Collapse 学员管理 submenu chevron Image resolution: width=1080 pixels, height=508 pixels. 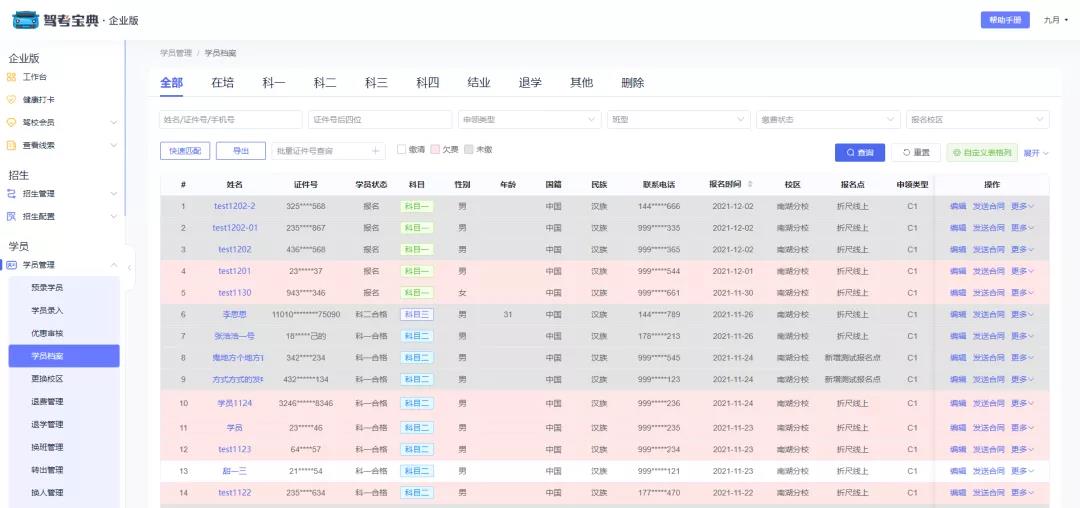tap(114, 264)
